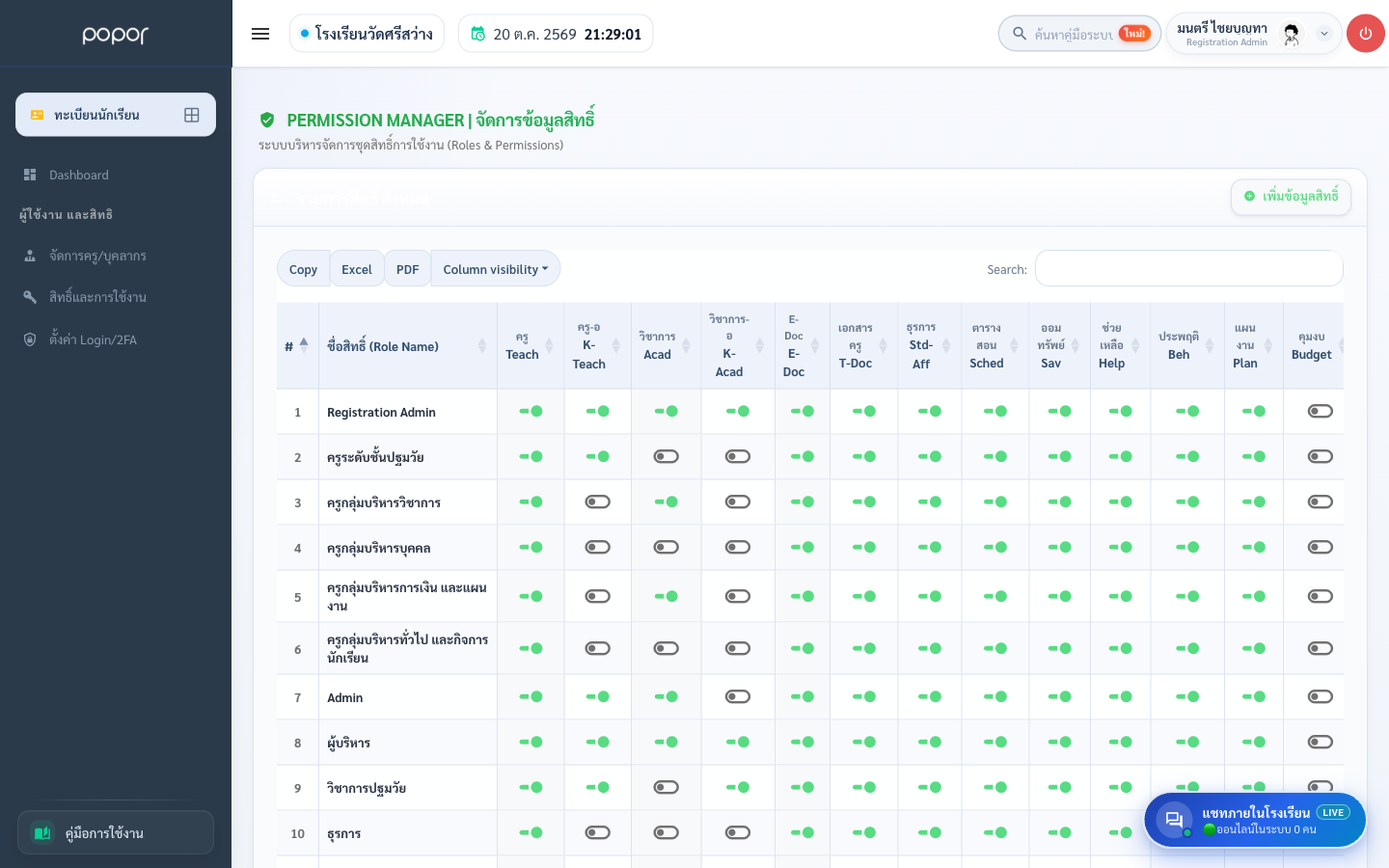
Task: Export the table as PDF
Action: click(x=407, y=269)
